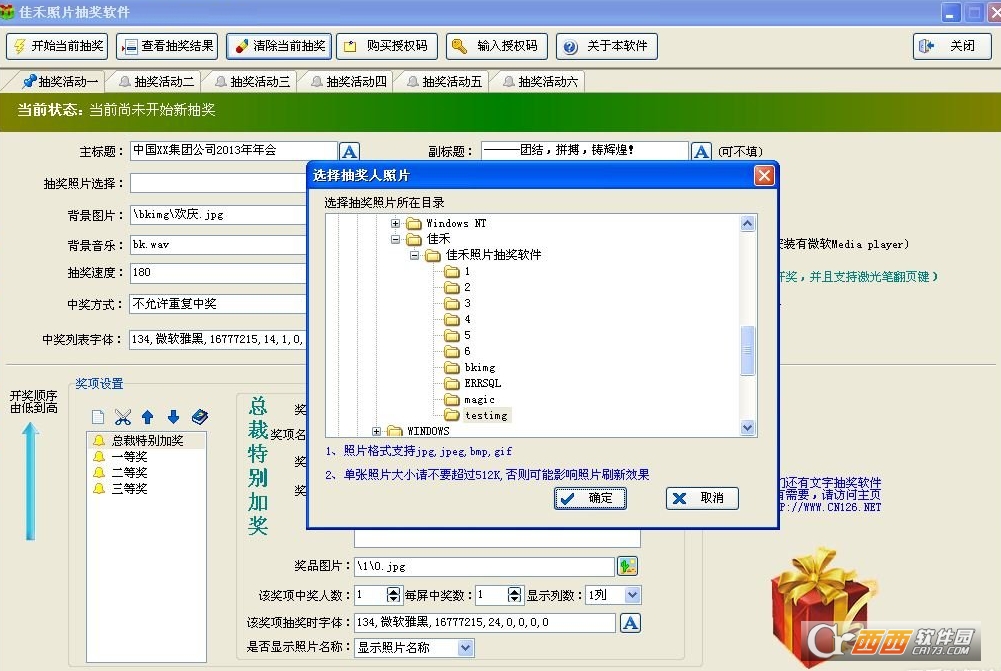Collapse the 佳禾 folder node
The image size is (1001, 671).
[x=395, y=239]
